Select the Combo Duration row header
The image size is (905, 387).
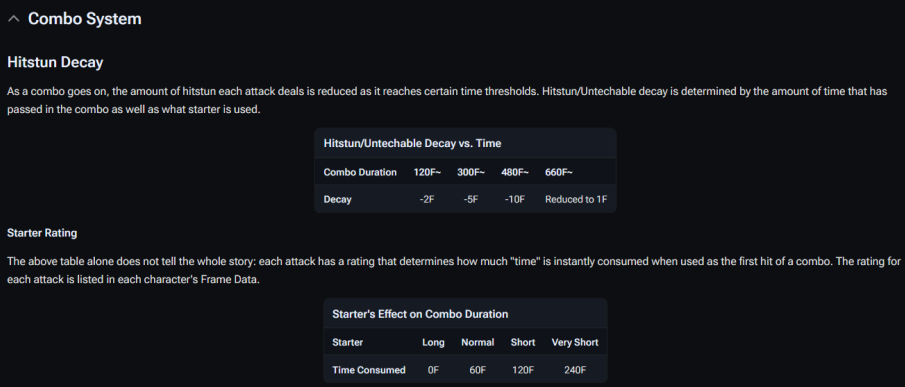(360, 172)
